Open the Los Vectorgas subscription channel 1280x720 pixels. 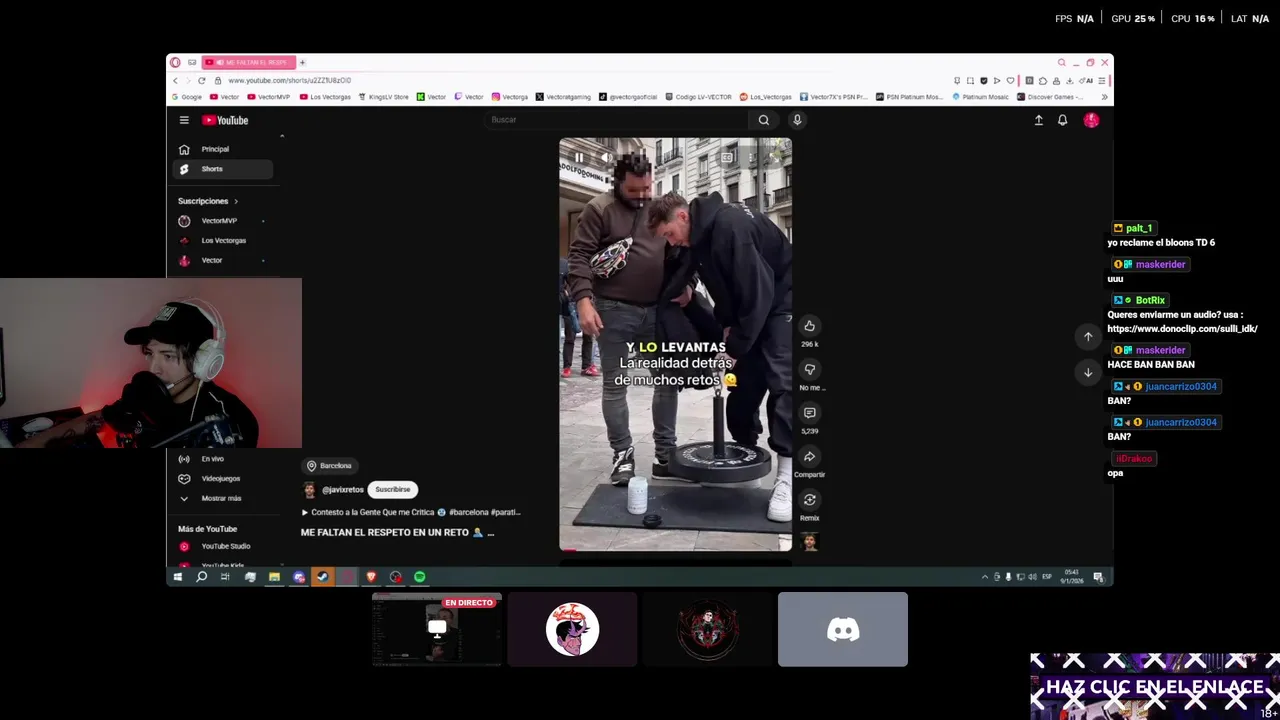pos(222,241)
